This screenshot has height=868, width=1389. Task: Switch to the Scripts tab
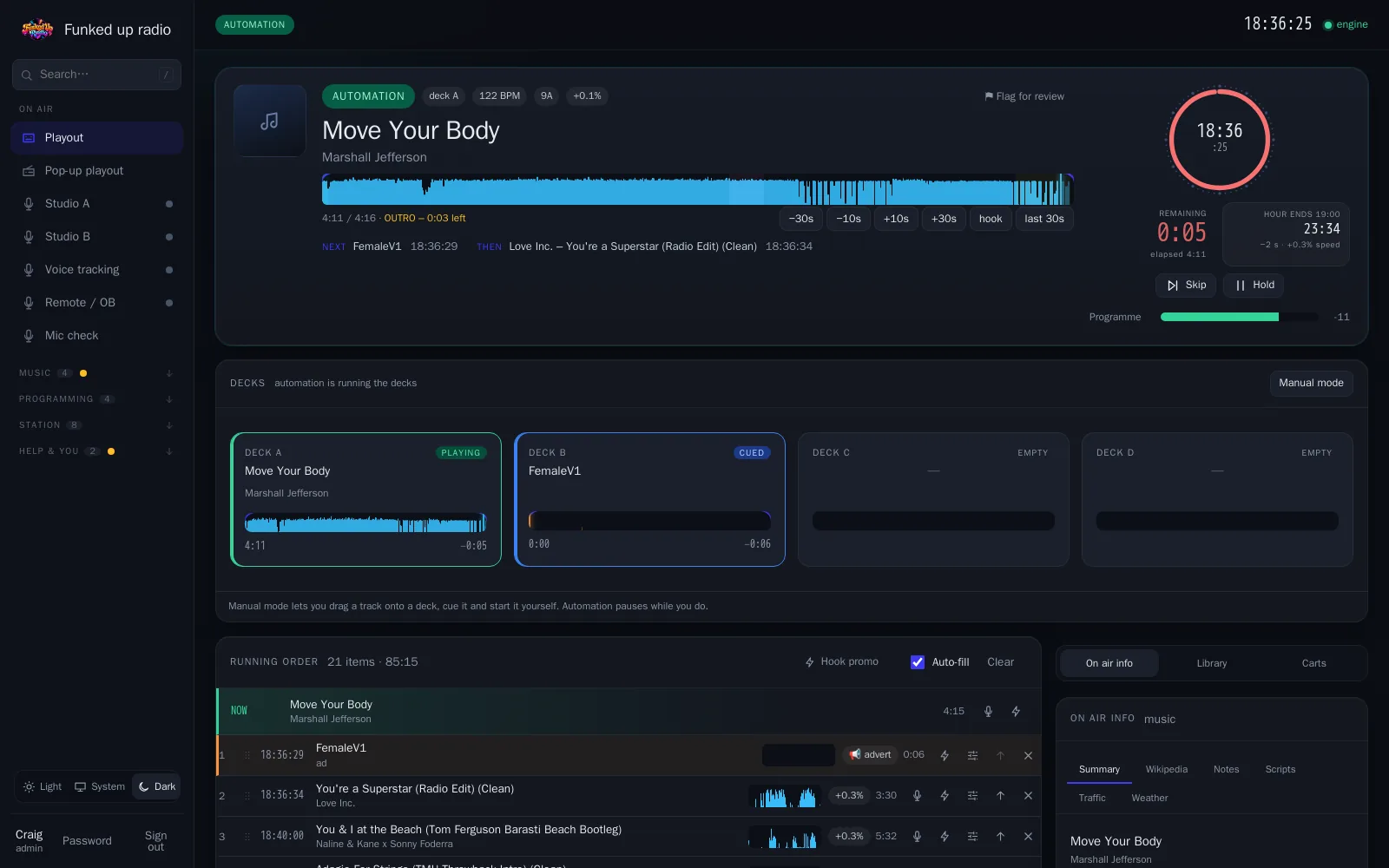tap(1280, 769)
